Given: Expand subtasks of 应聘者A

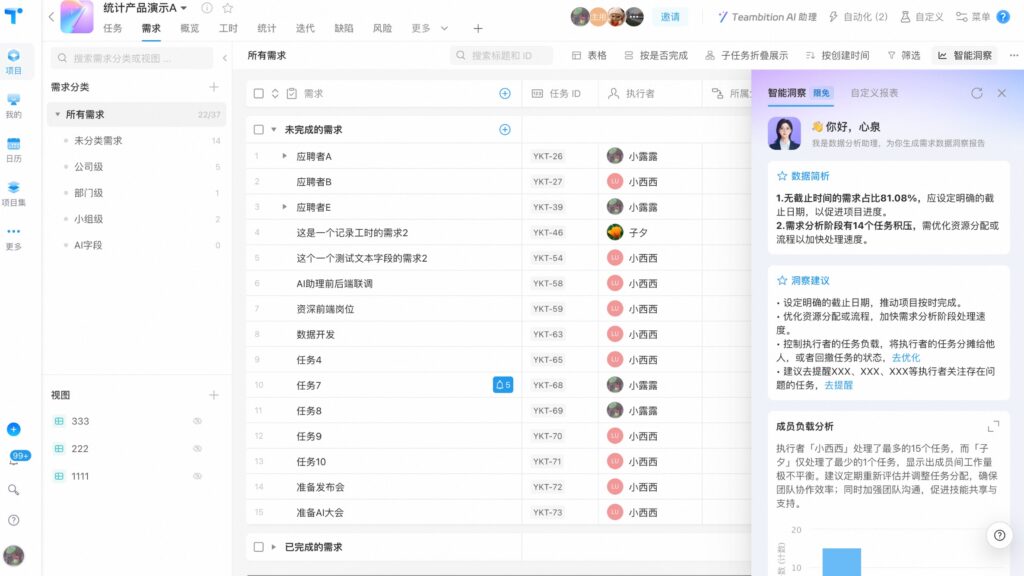Looking at the screenshot, I should (x=284, y=156).
